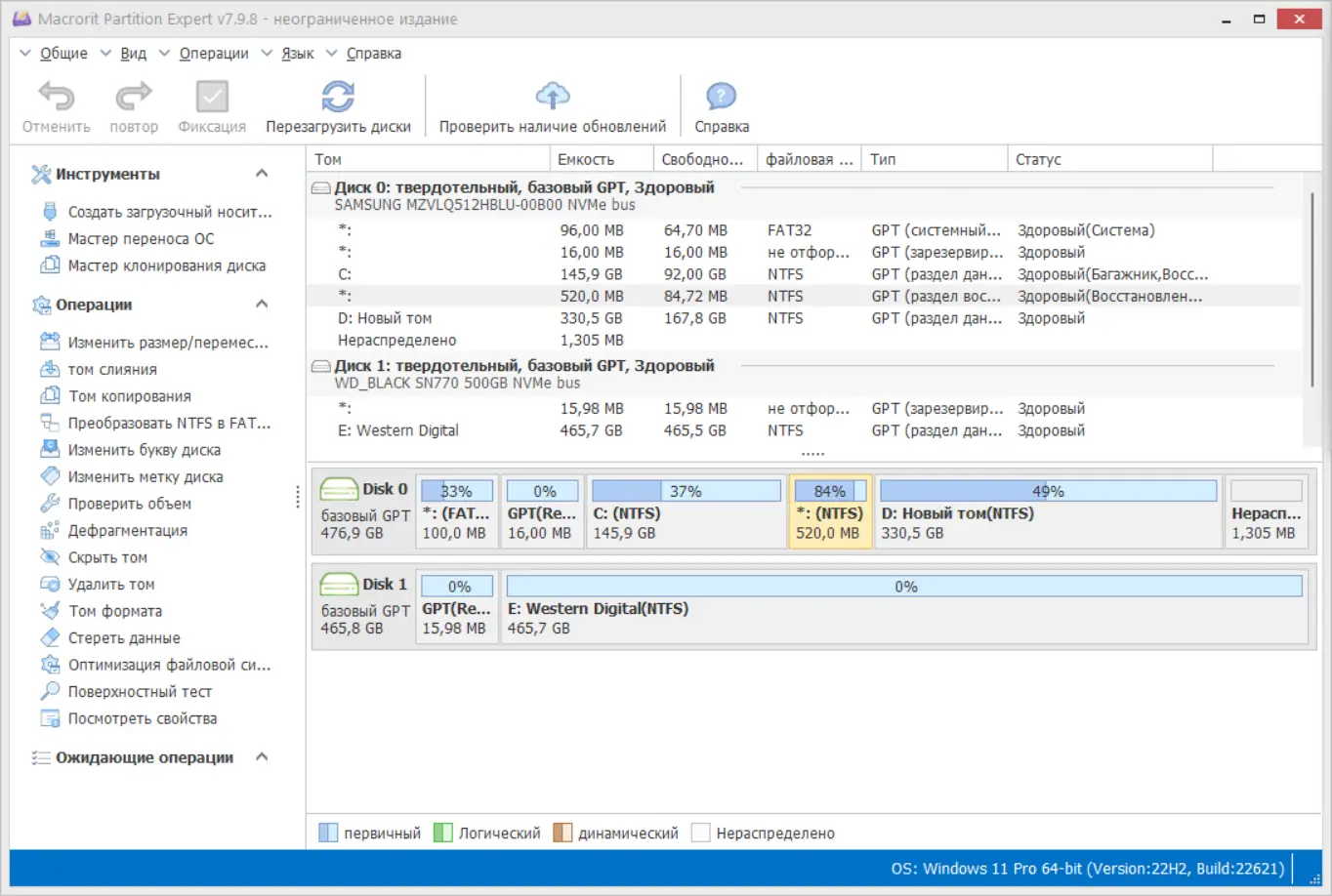
Task: Open the Язык menu
Action: pyautogui.click(x=297, y=53)
